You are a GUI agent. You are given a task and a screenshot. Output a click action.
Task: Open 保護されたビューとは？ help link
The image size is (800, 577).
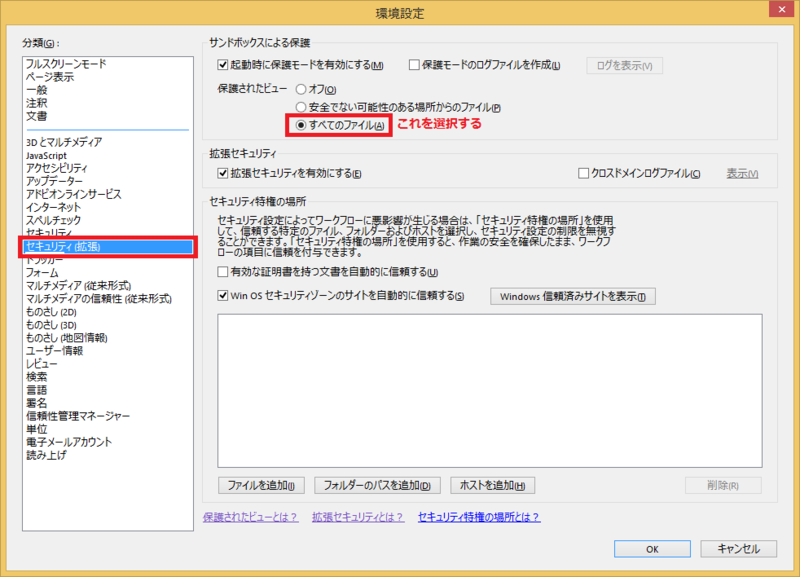tap(251, 517)
